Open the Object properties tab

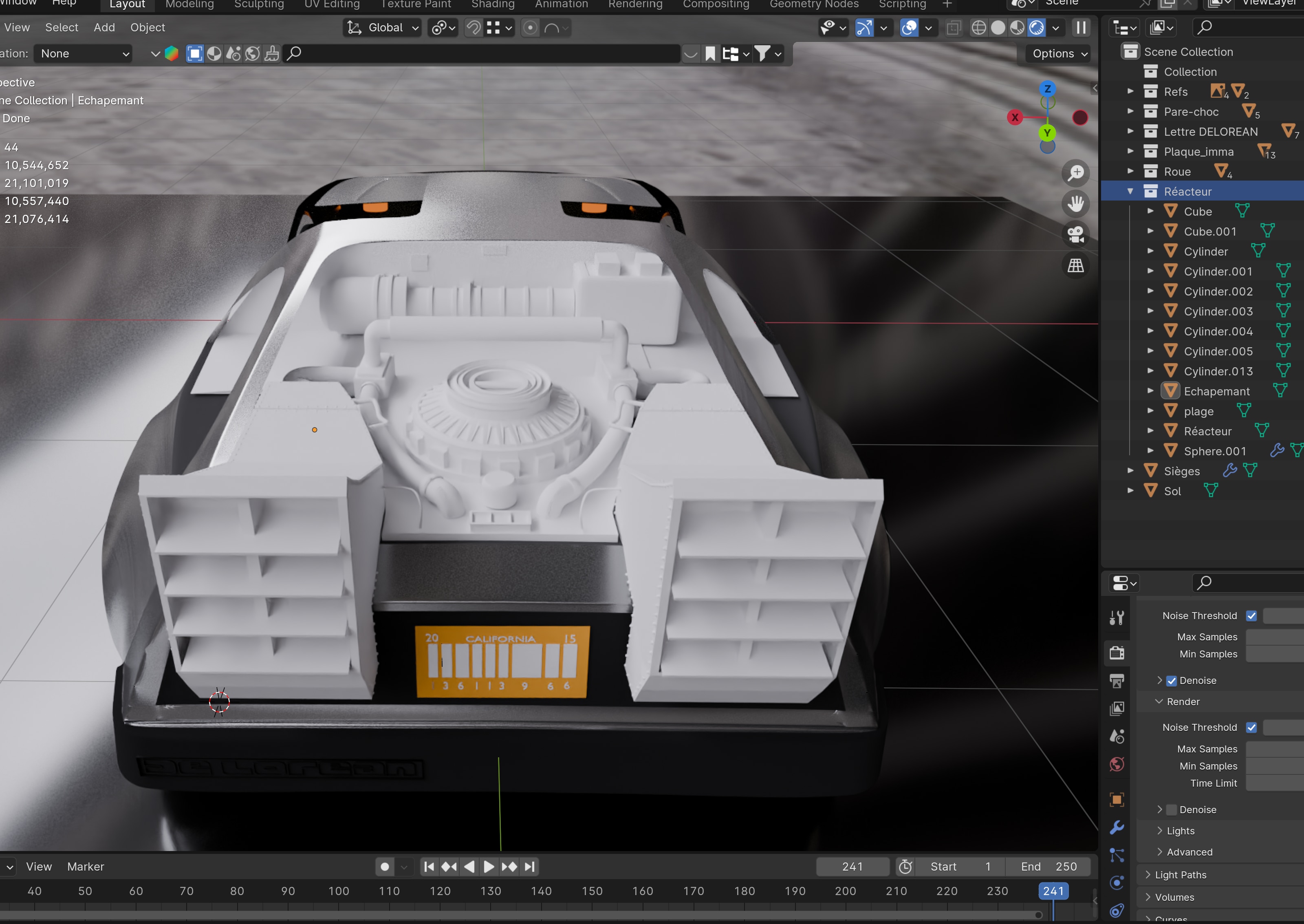[x=1117, y=799]
